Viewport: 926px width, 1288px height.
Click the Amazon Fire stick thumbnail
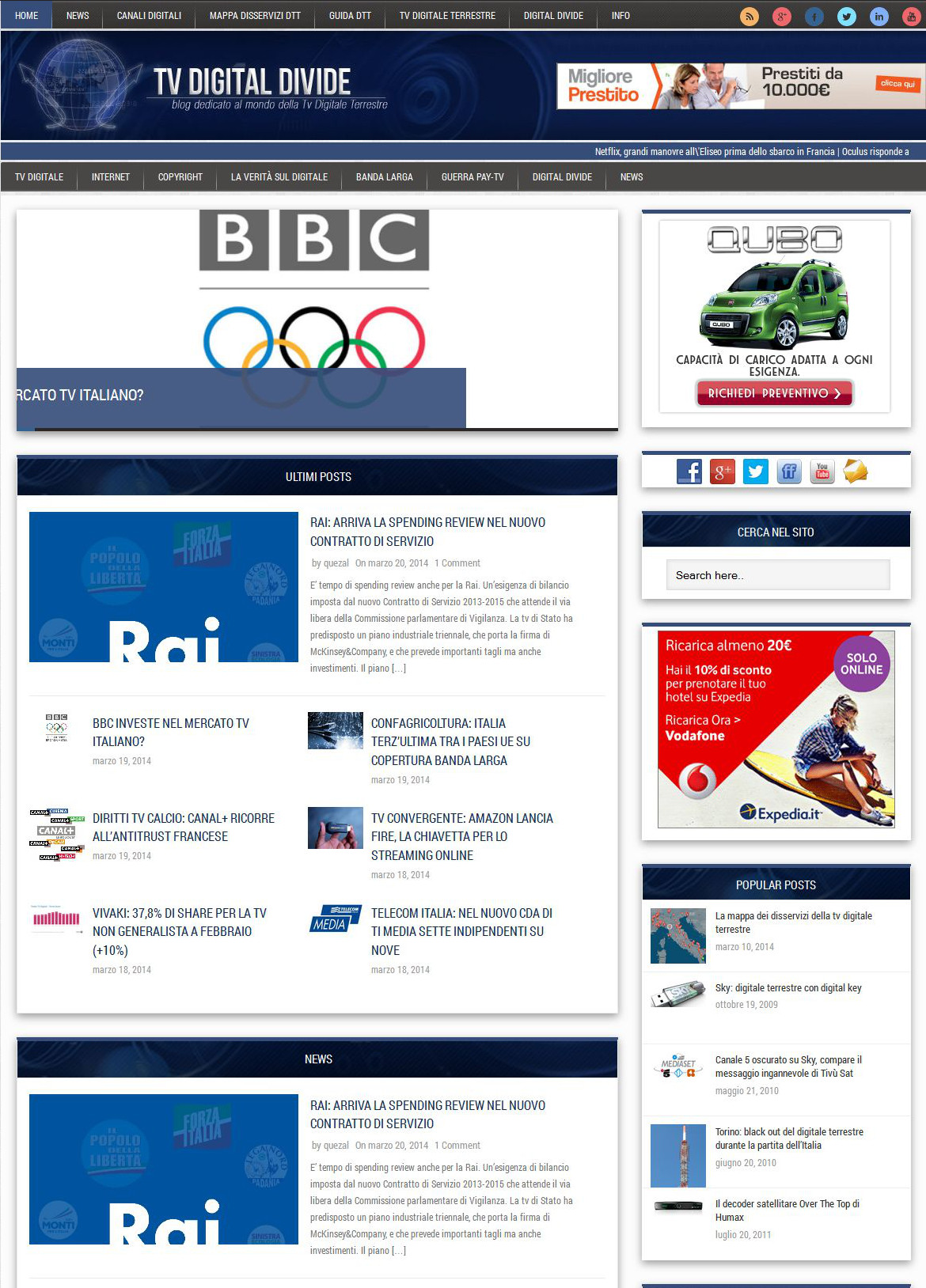point(336,828)
